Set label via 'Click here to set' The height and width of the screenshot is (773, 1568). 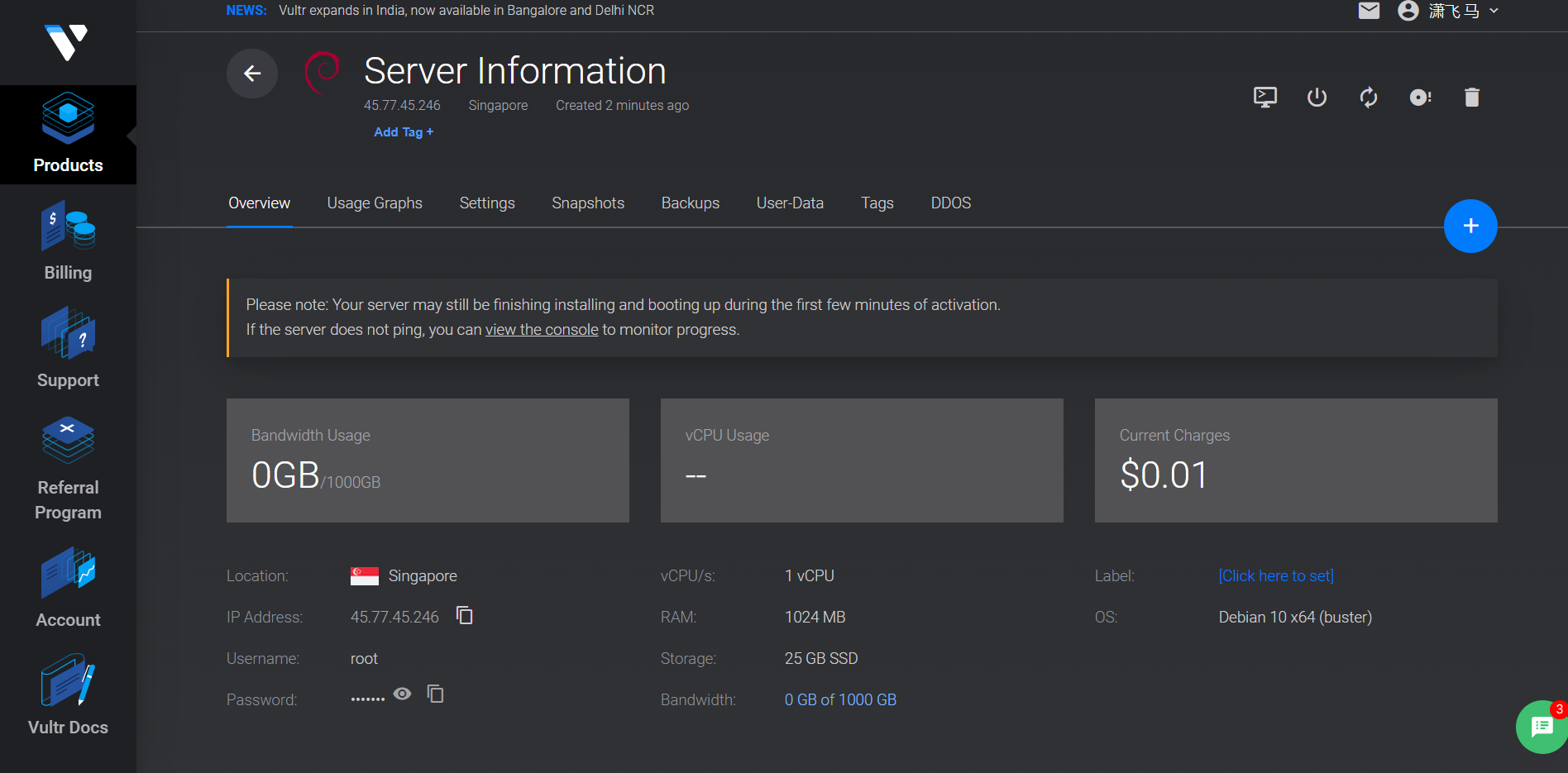click(1275, 576)
